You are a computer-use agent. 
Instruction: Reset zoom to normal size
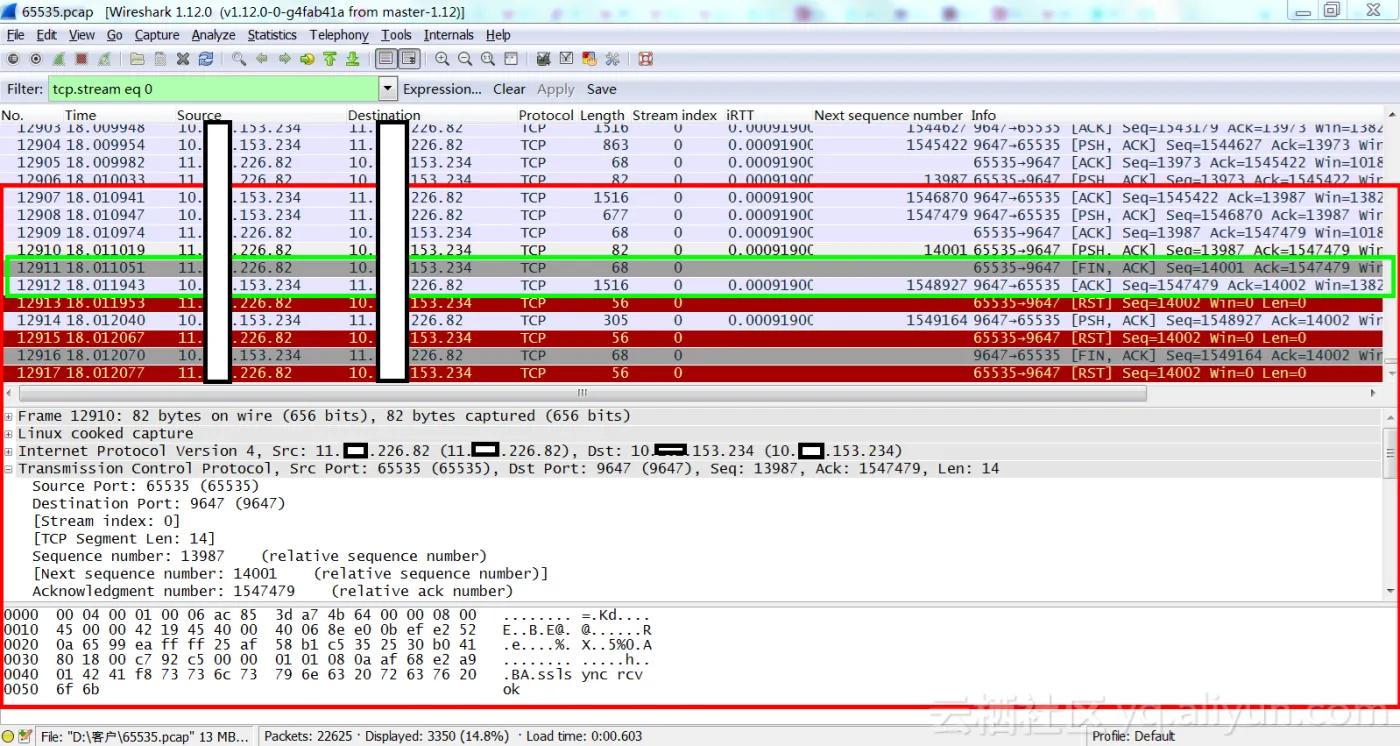coord(488,59)
